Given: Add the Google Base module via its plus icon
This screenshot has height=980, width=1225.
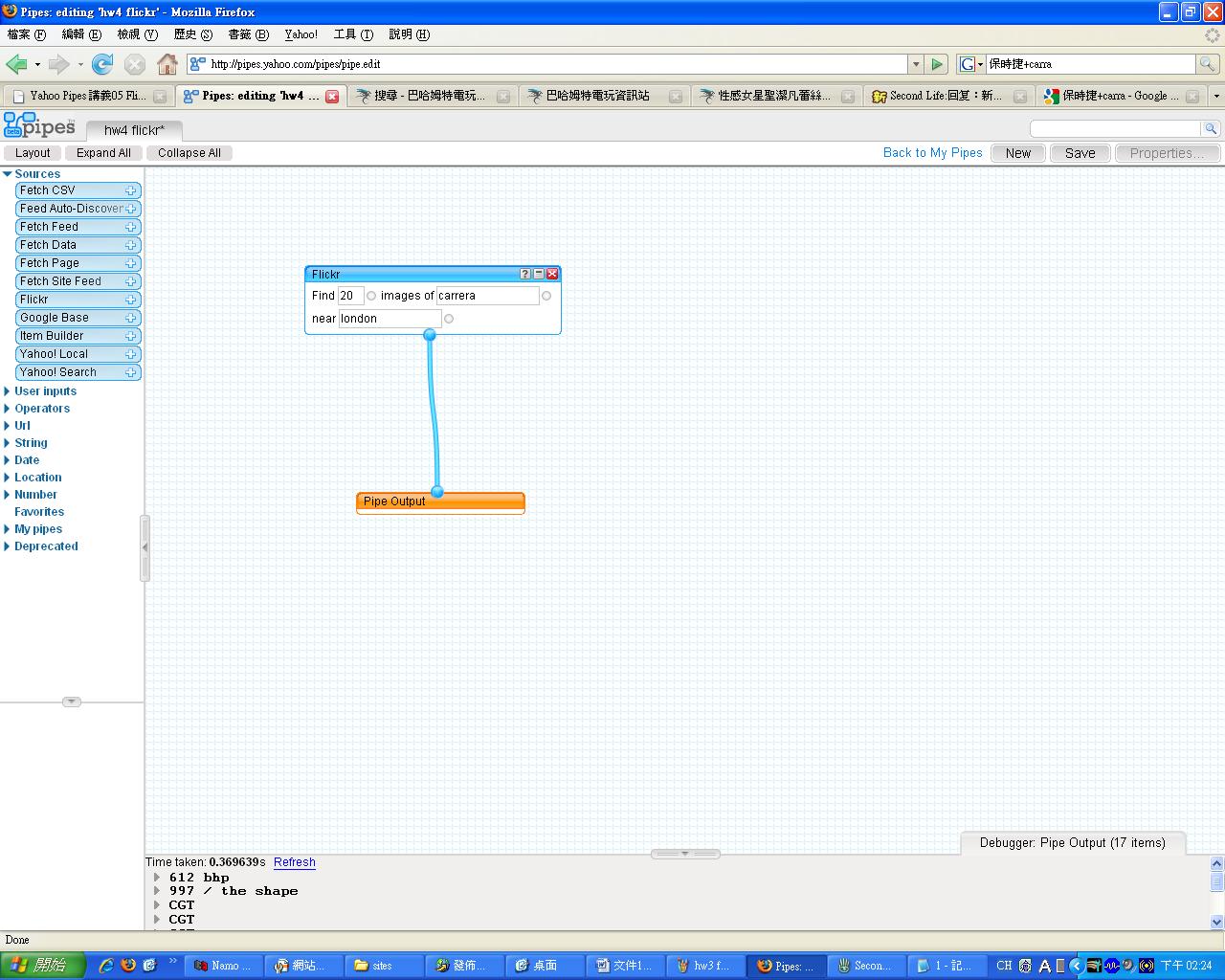Looking at the screenshot, I should 131,318.
